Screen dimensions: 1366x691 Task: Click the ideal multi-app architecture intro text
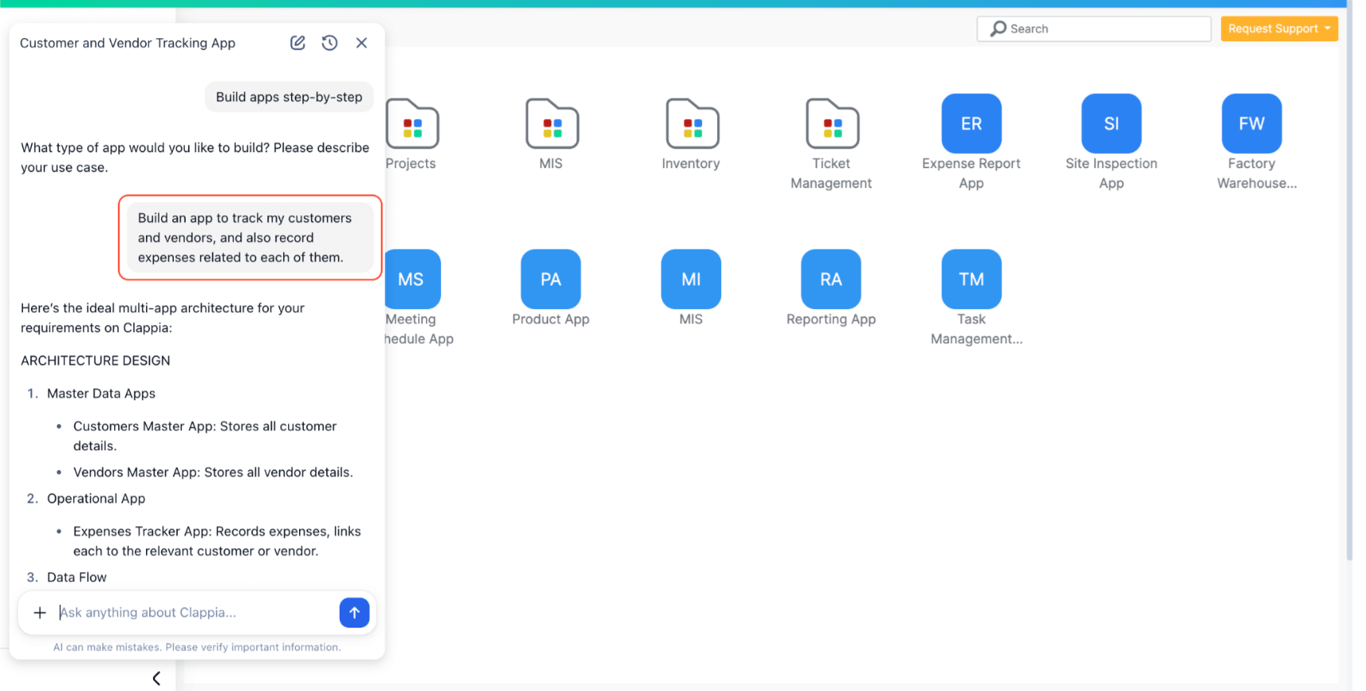163,318
